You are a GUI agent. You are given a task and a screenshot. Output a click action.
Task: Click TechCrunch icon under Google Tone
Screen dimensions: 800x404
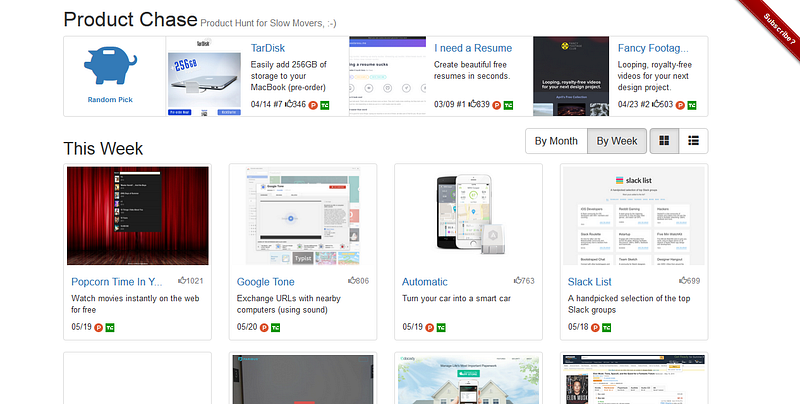(x=276, y=327)
